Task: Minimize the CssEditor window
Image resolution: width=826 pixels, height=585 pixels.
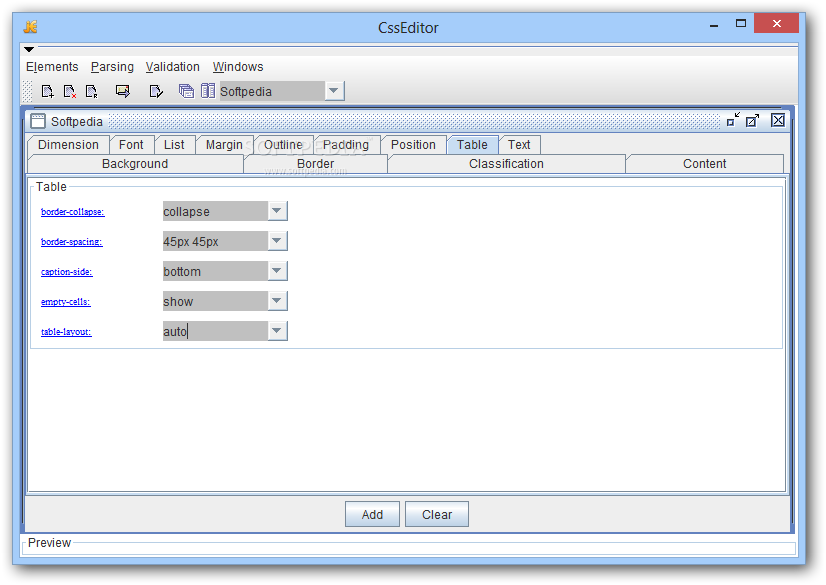Action: pos(714,24)
